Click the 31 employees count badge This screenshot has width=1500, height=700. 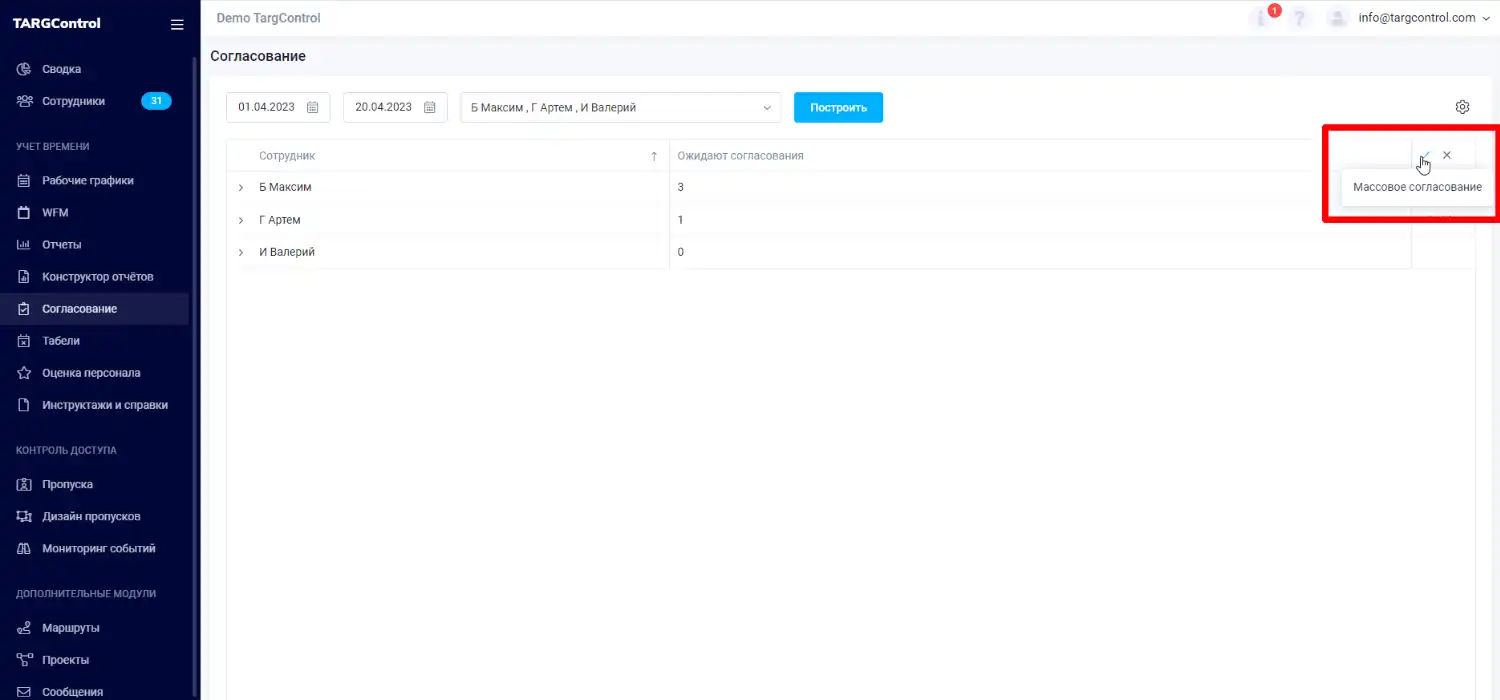156,101
